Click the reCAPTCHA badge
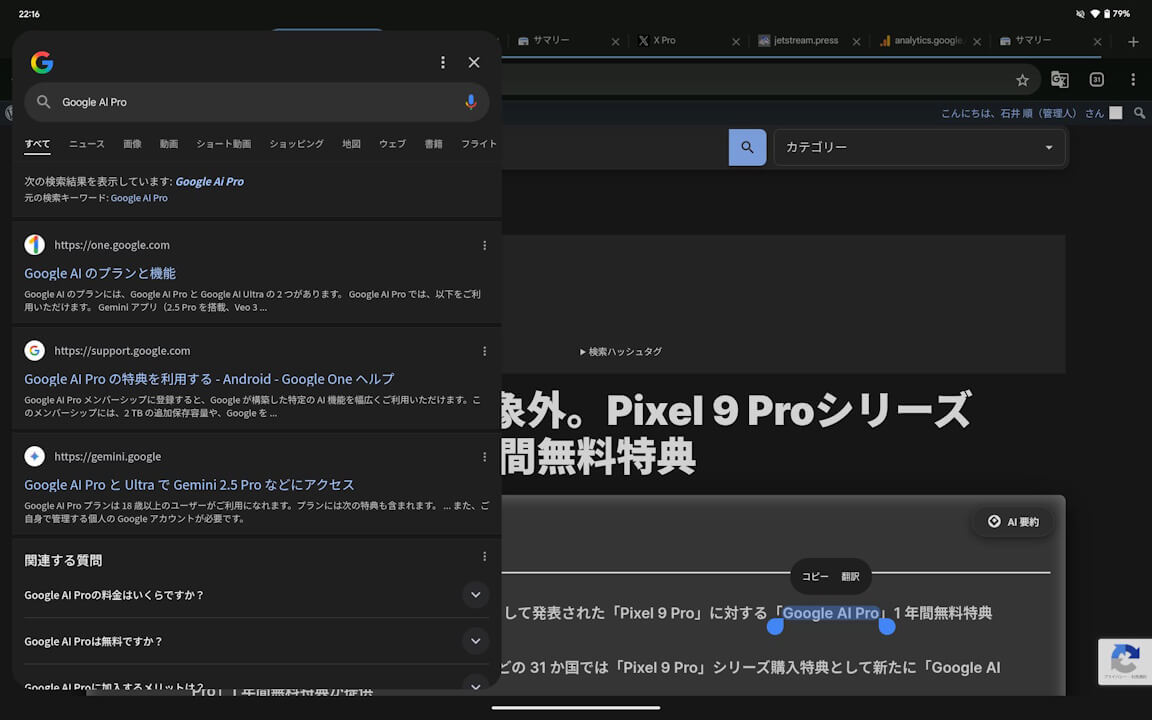The image size is (1152, 720). coord(1125,661)
